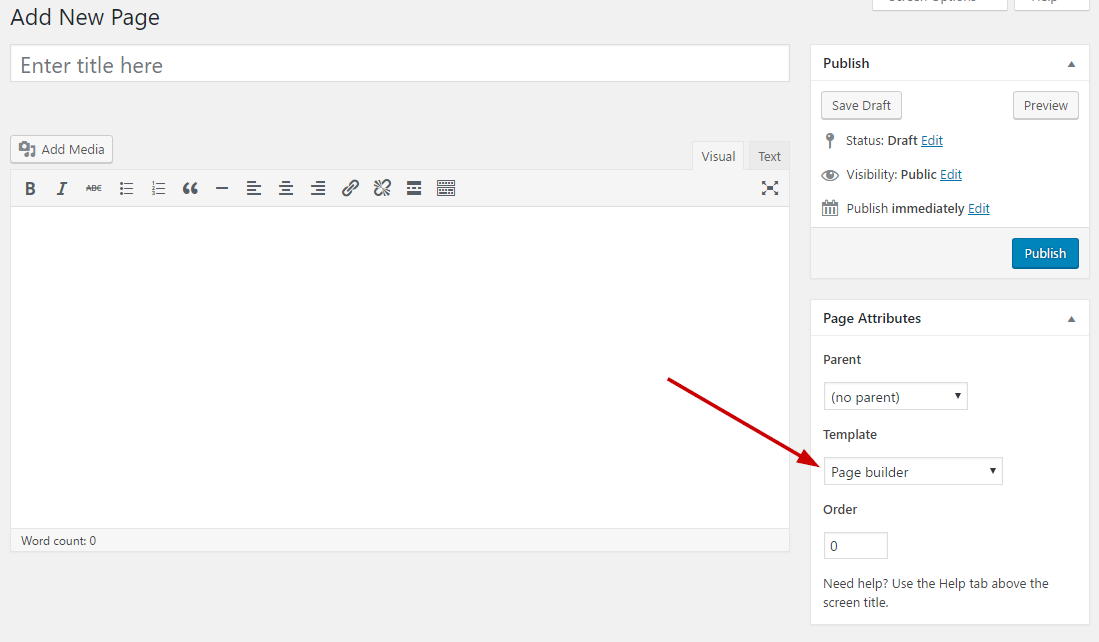This screenshot has height=642, width=1099.
Task: Edit the Draft status
Action: point(931,141)
